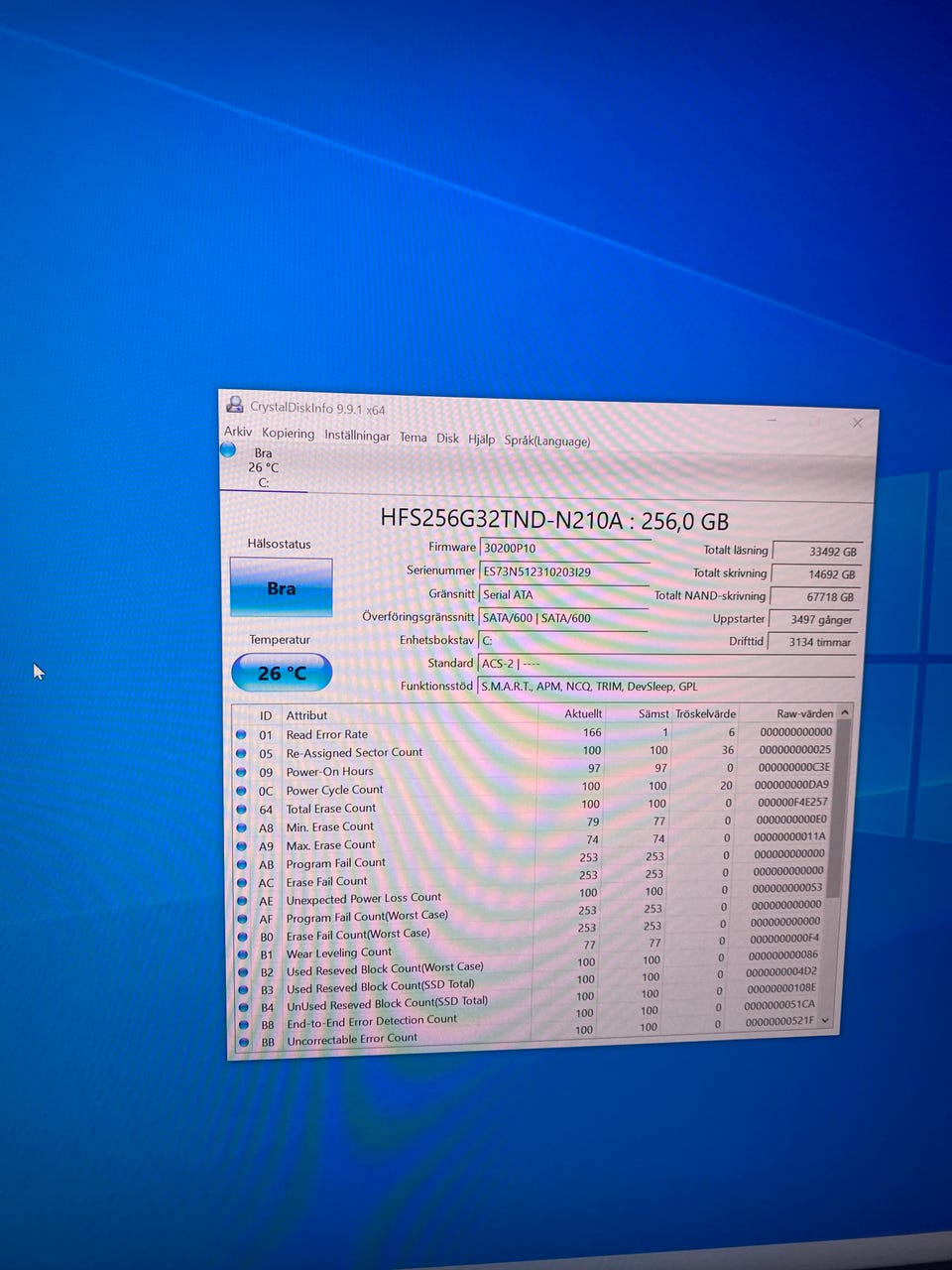This screenshot has height=1270, width=952.
Task: Click the Aktuellt column header
Action: coord(583,713)
